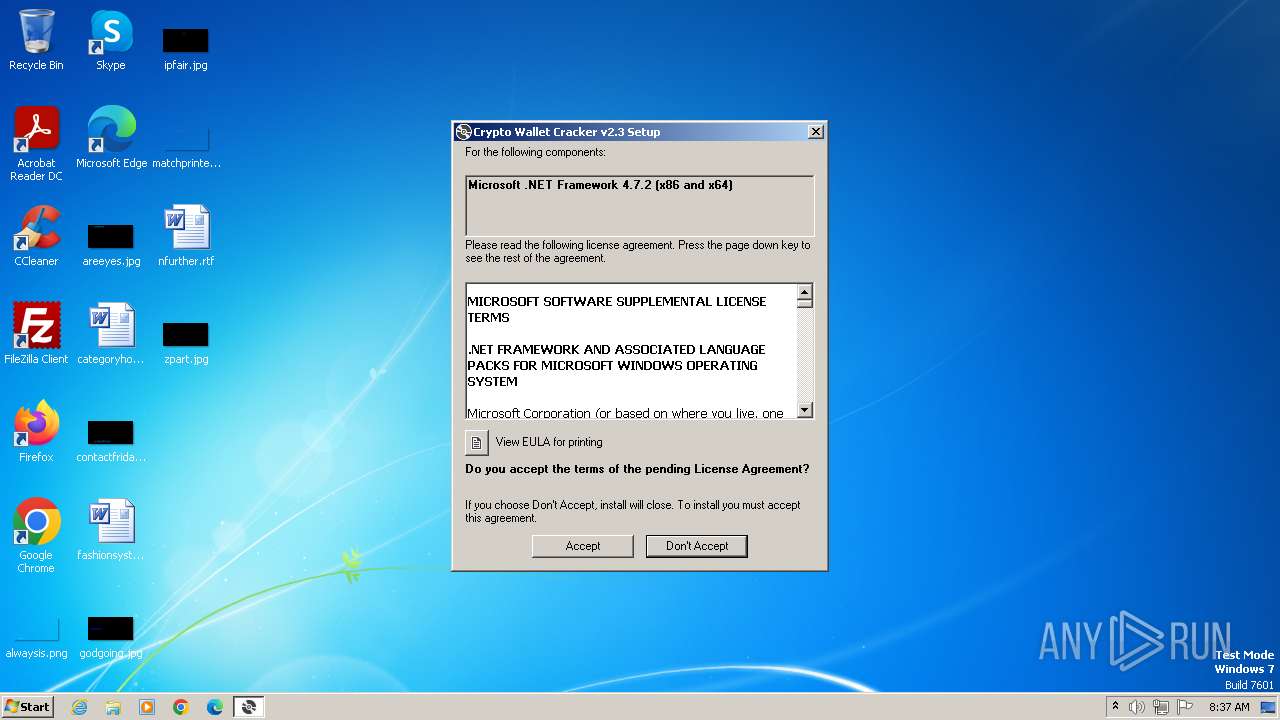Select contactfrida... desktop file
This screenshot has height=720, width=1280.
coord(111,439)
